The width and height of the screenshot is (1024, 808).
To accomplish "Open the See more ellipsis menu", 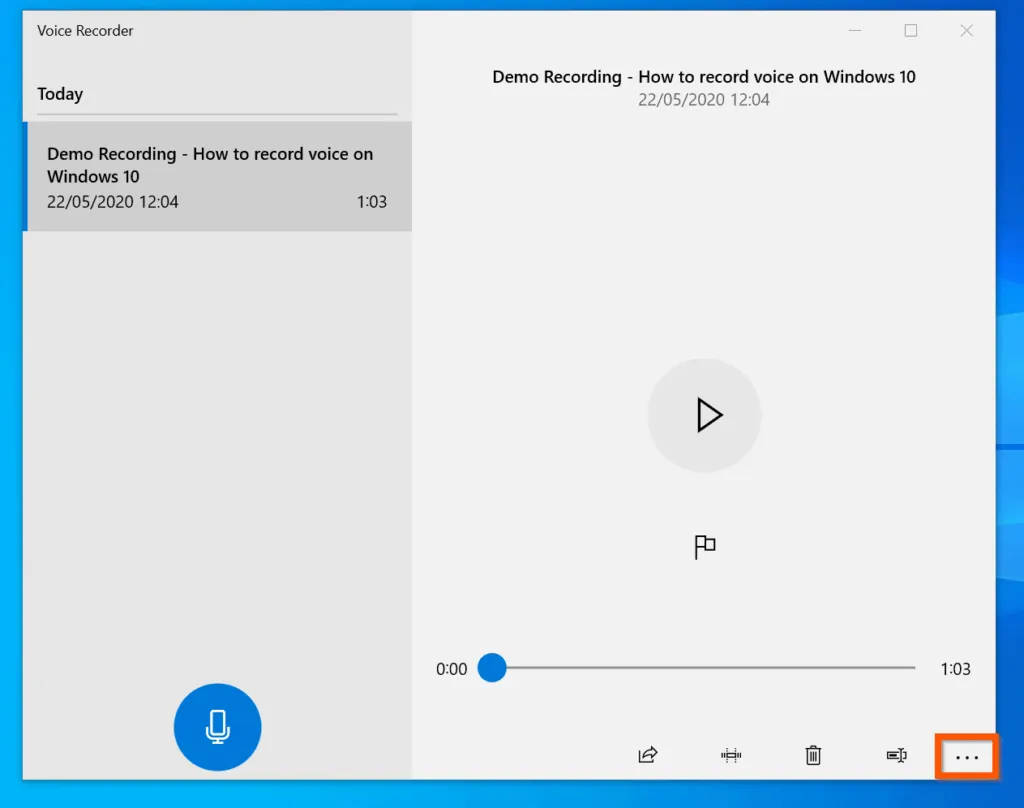I will pyautogui.click(x=966, y=757).
